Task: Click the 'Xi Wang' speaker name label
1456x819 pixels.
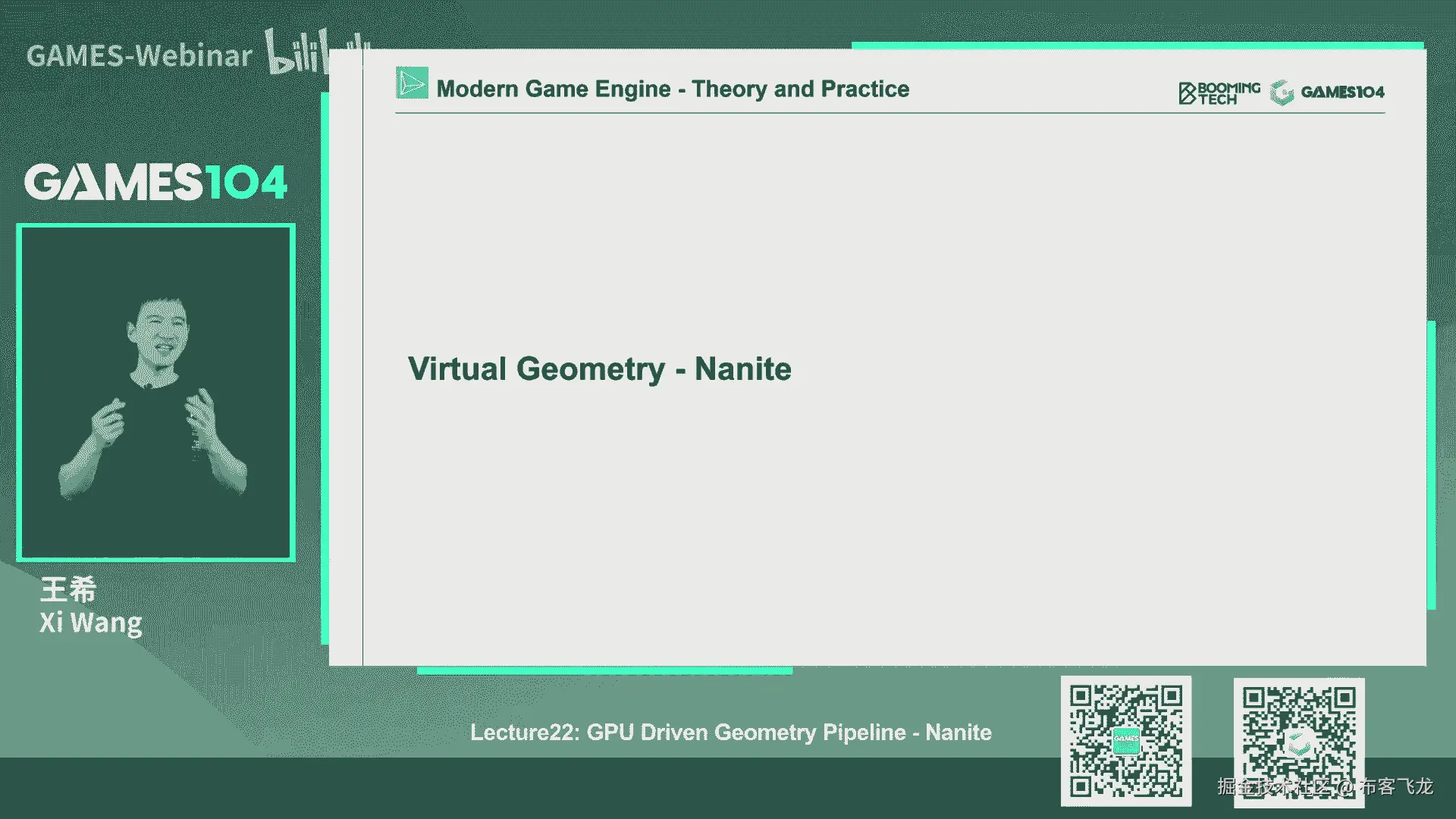Action: point(91,623)
